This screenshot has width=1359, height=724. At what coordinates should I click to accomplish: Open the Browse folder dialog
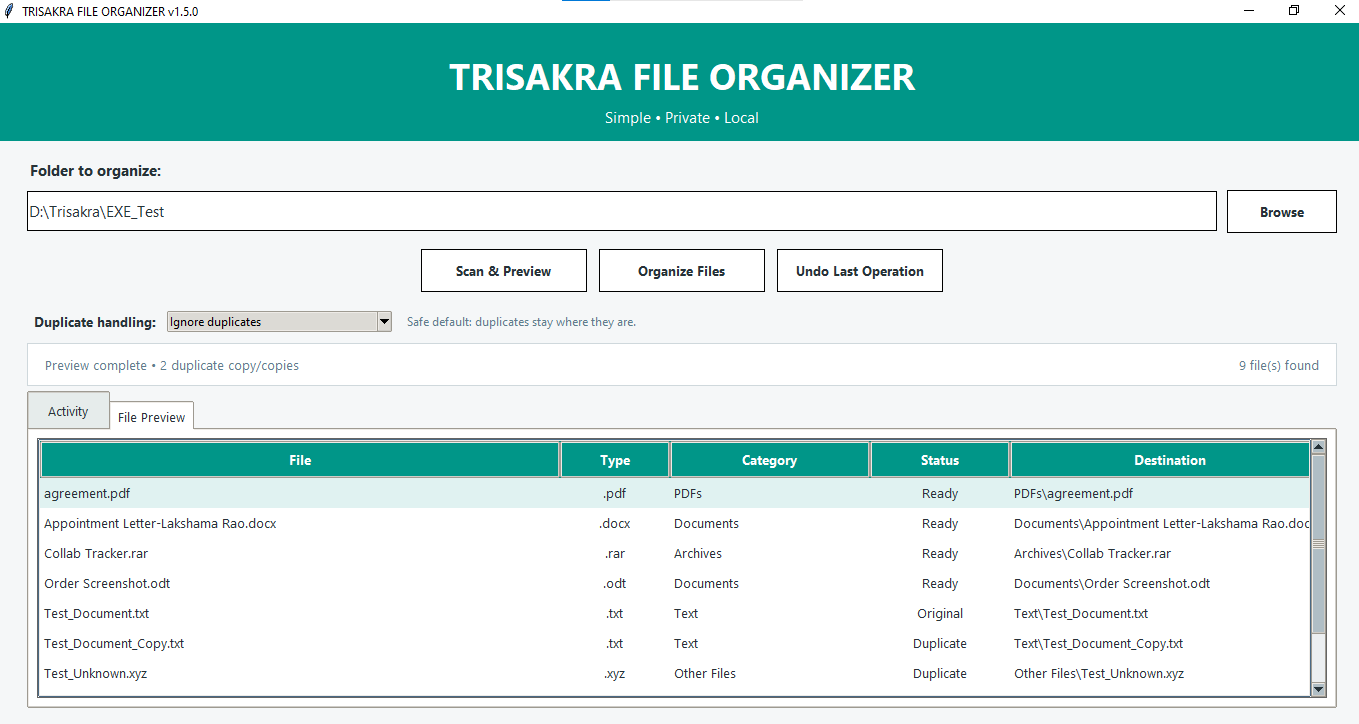[x=1281, y=212]
